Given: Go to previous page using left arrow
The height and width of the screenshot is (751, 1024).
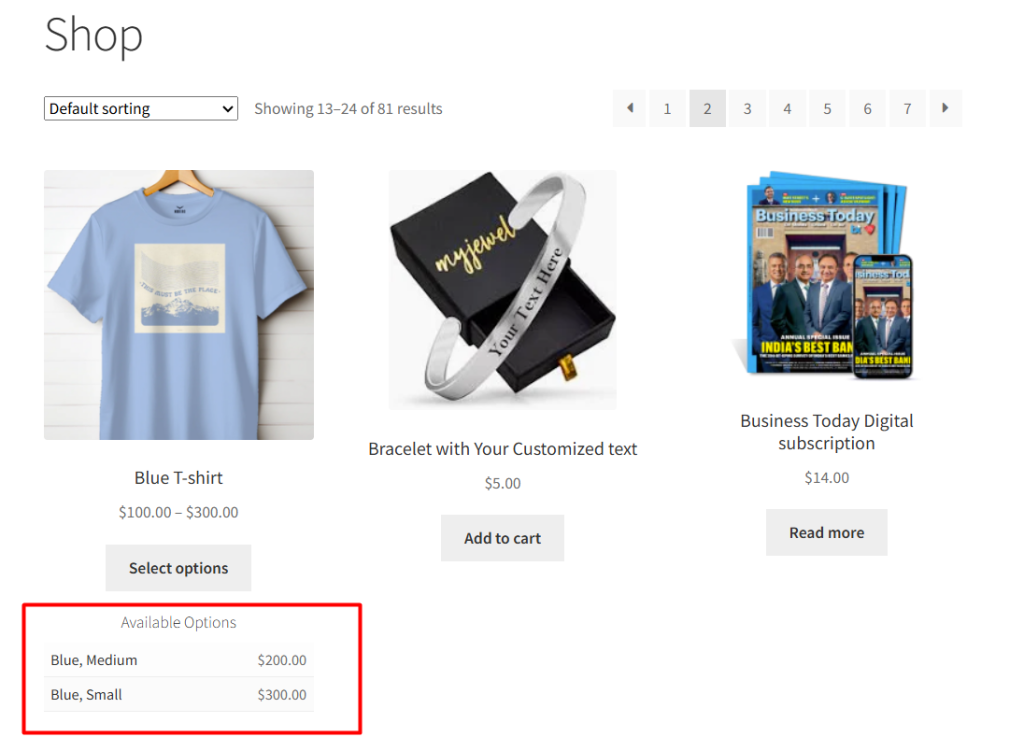Looking at the screenshot, I should [x=630, y=108].
